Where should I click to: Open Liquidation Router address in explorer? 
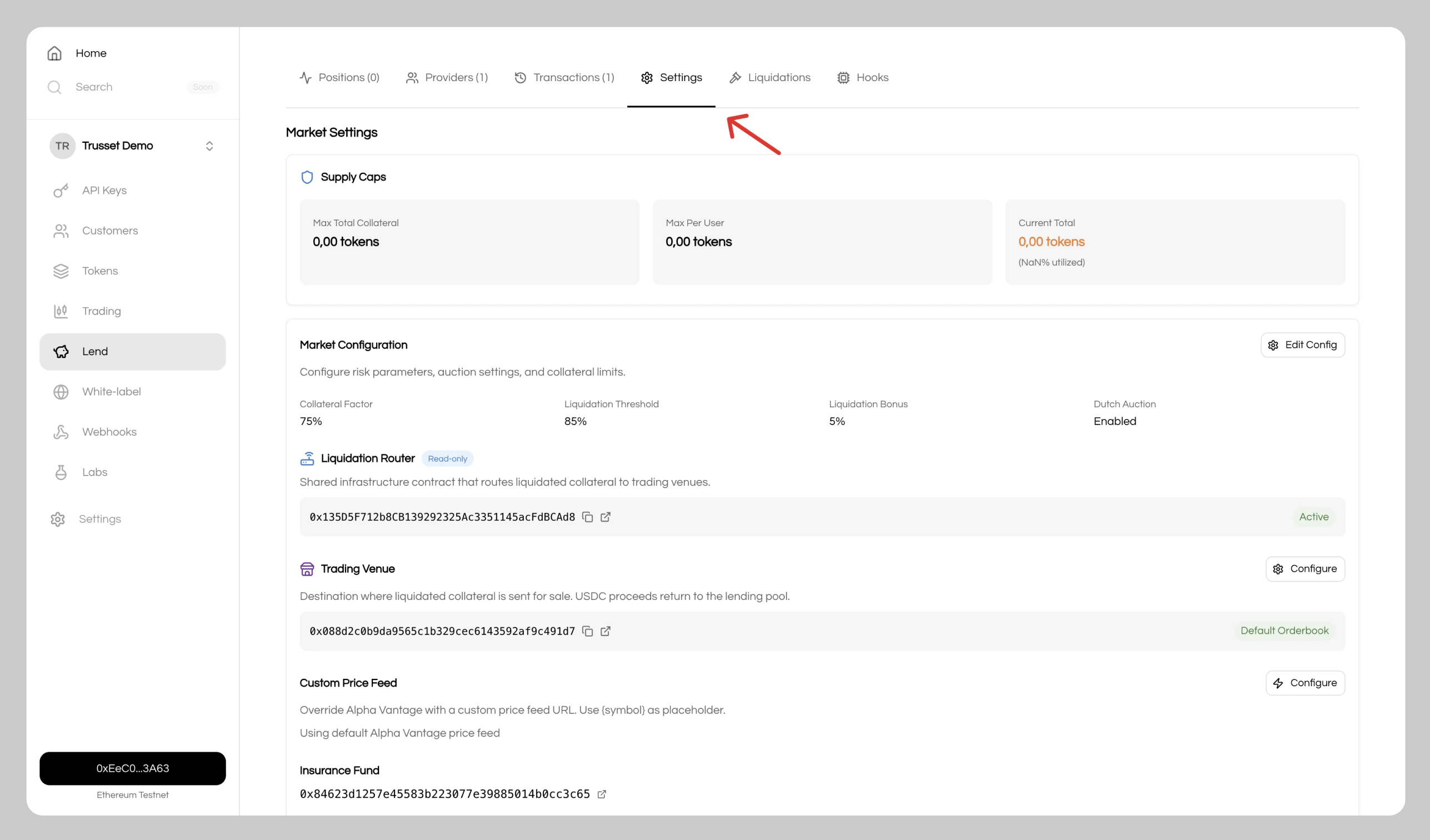point(606,517)
